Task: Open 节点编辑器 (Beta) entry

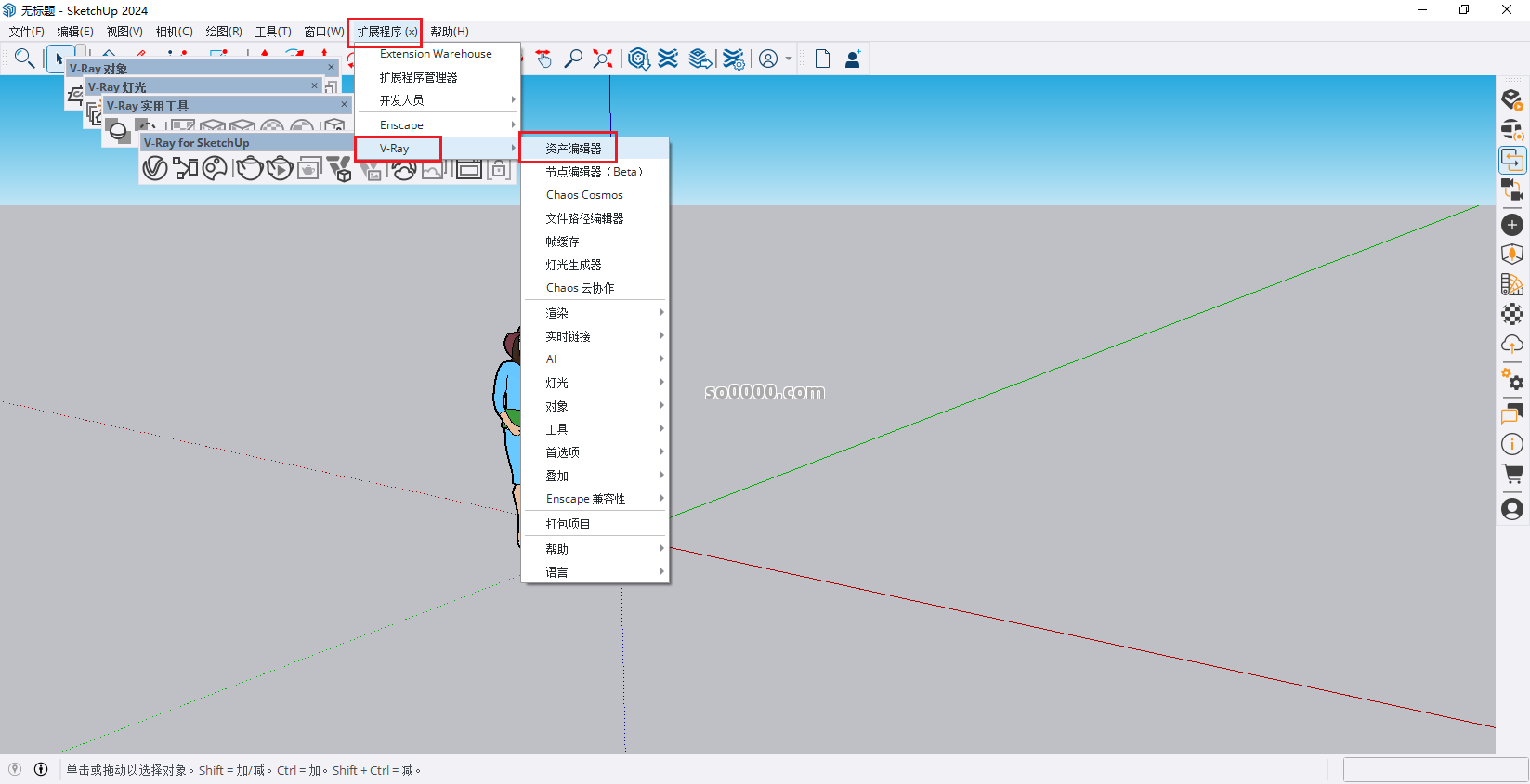Action: [595, 172]
